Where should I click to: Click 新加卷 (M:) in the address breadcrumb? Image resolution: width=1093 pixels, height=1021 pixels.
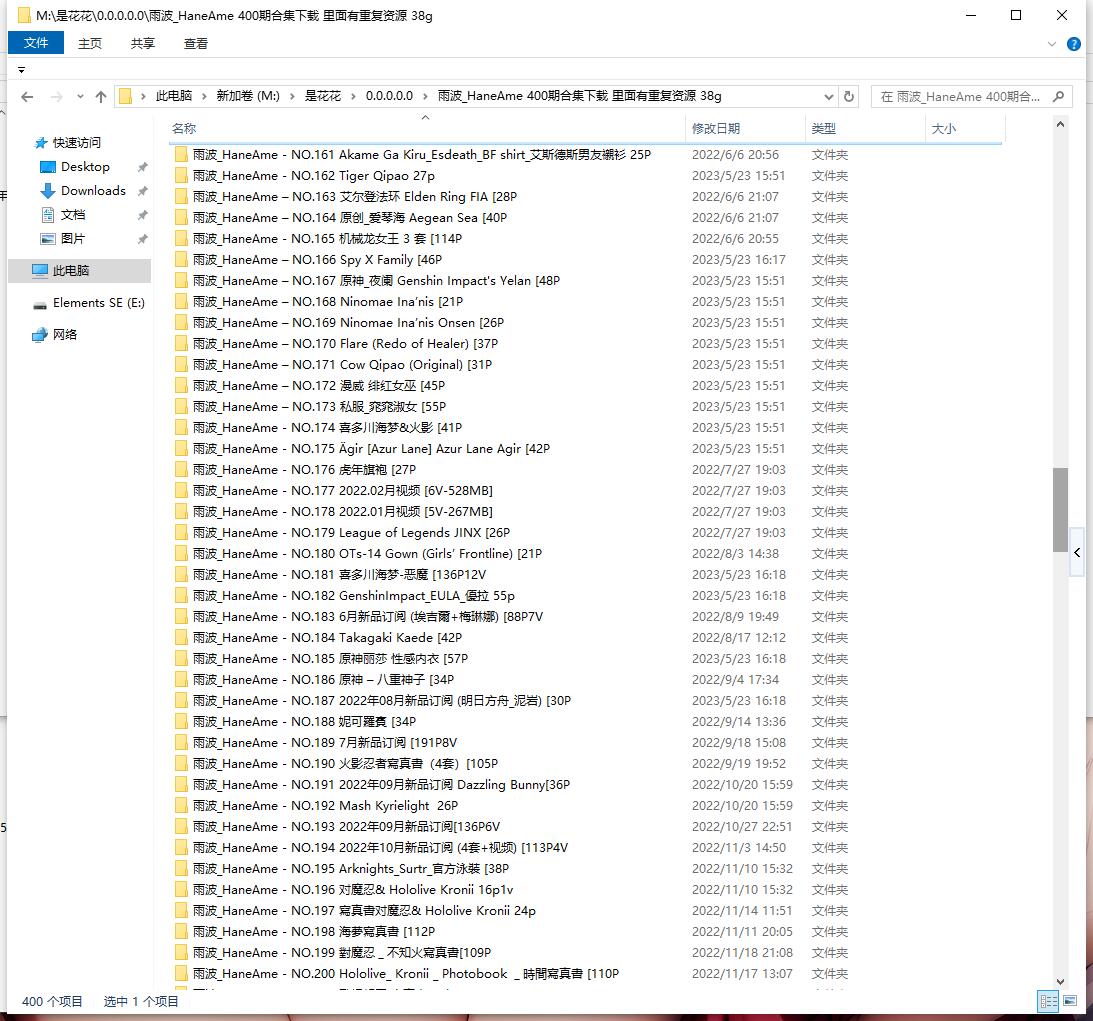coord(248,96)
